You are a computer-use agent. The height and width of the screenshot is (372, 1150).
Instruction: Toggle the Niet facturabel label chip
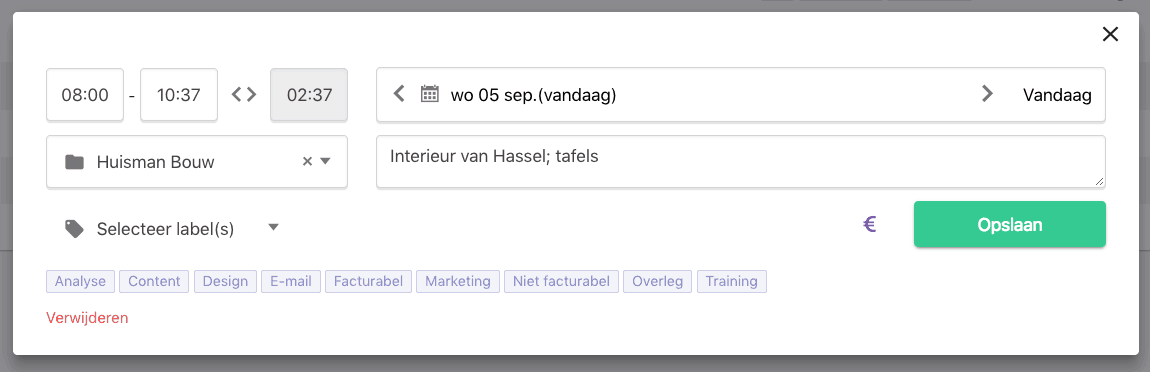point(561,281)
